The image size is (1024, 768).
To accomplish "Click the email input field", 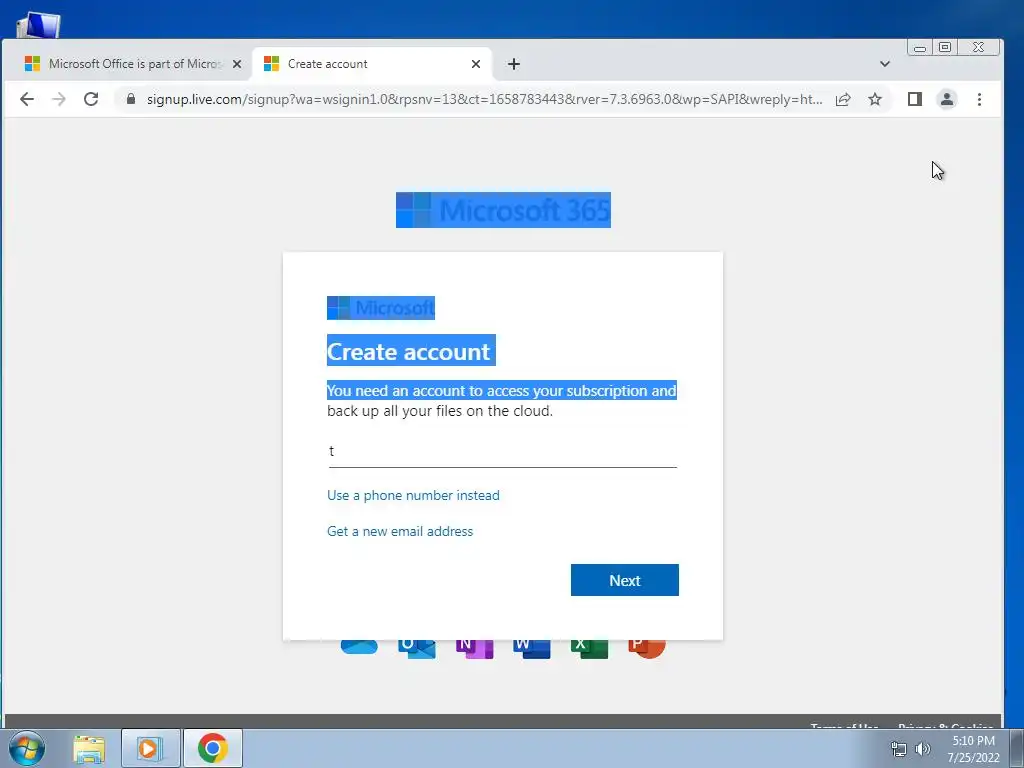I will [x=502, y=451].
